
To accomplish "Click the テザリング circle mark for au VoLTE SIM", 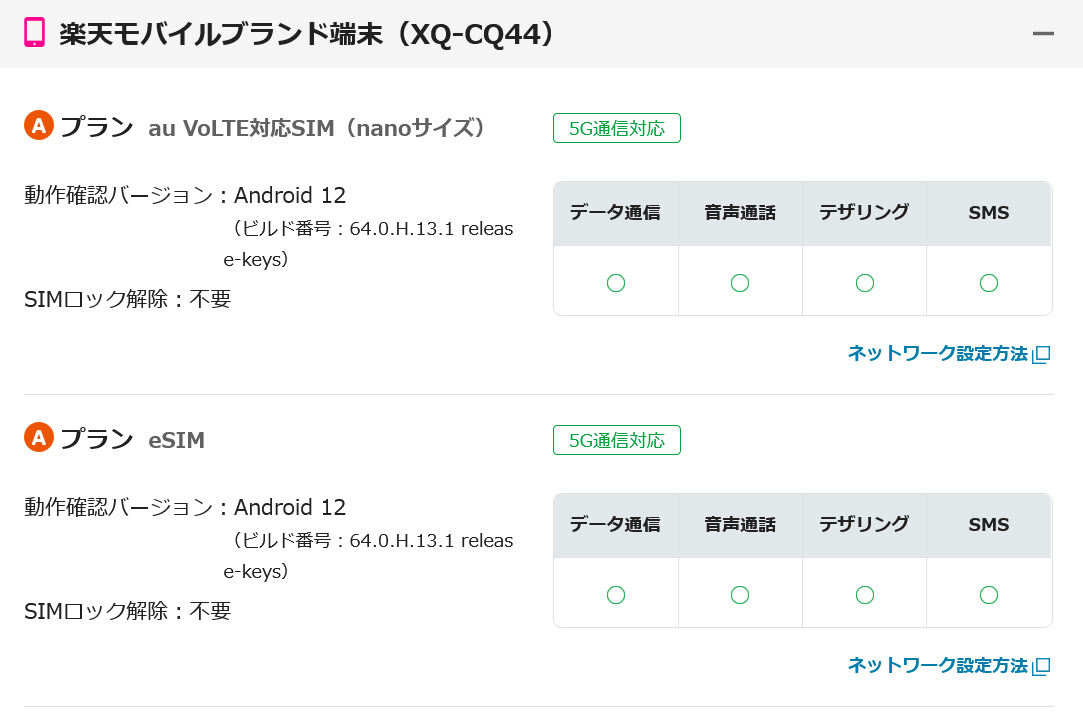I will 865,283.
